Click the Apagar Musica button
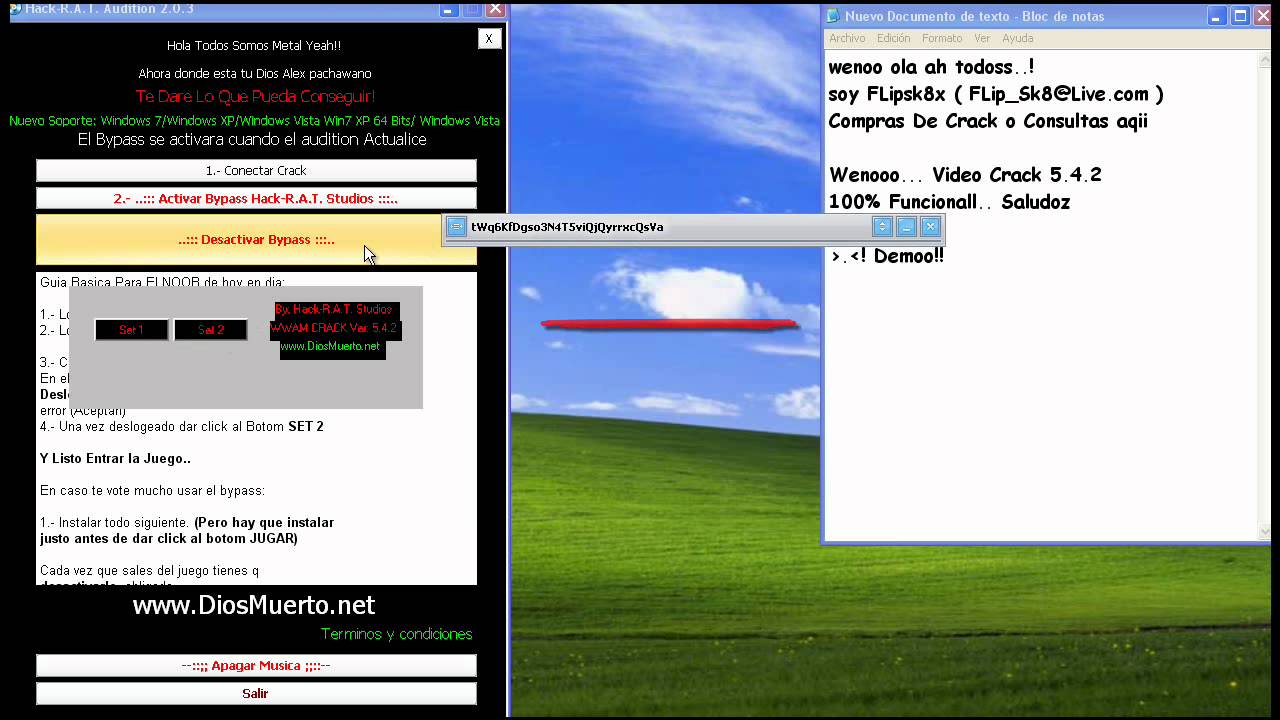Screen dimensions: 1280x720 tap(256, 666)
